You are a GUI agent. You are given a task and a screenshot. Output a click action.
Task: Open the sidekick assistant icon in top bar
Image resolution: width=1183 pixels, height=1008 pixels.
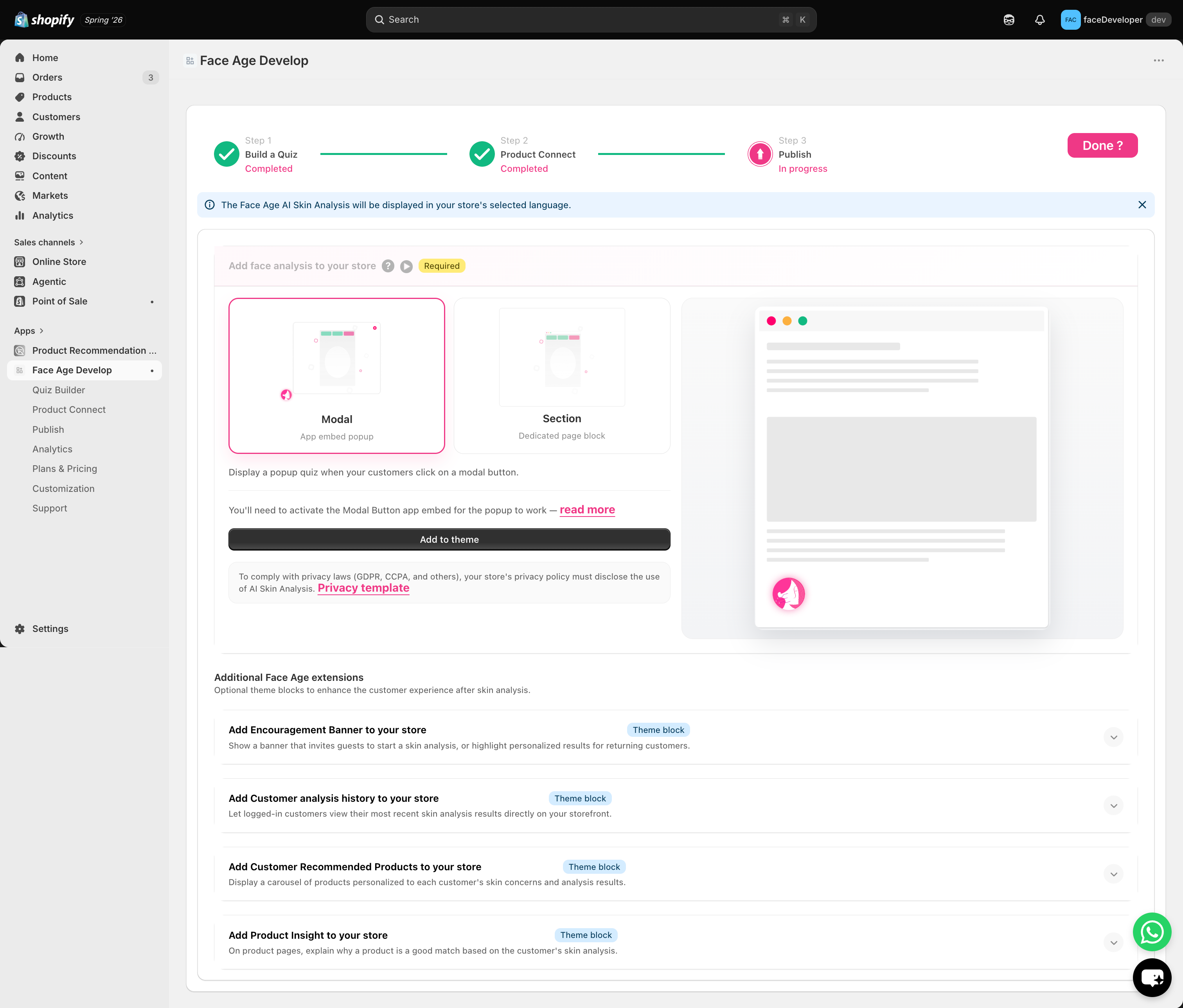pos(1009,20)
